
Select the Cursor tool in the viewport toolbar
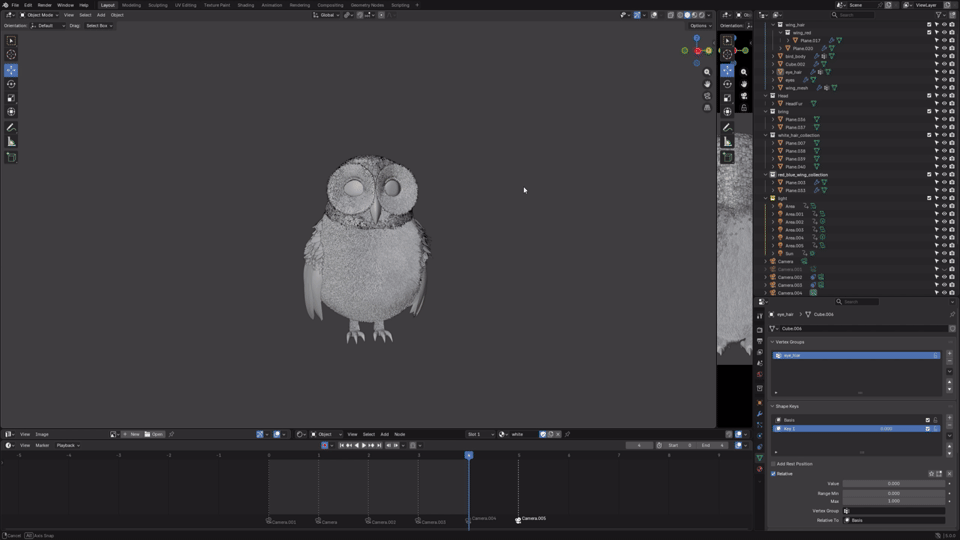[11, 54]
